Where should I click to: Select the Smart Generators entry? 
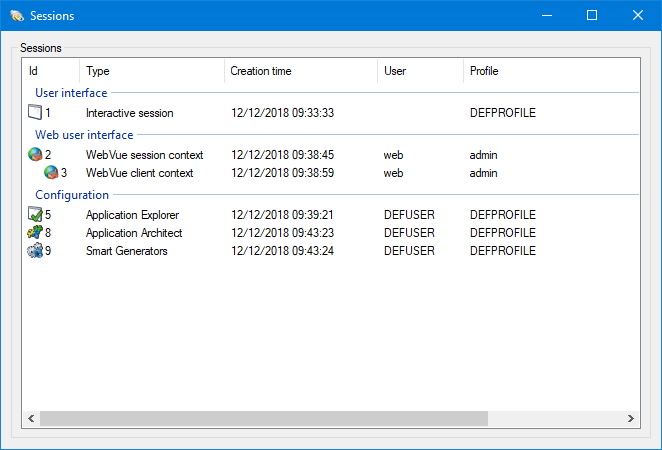pyautogui.click(x=127, y=251)
